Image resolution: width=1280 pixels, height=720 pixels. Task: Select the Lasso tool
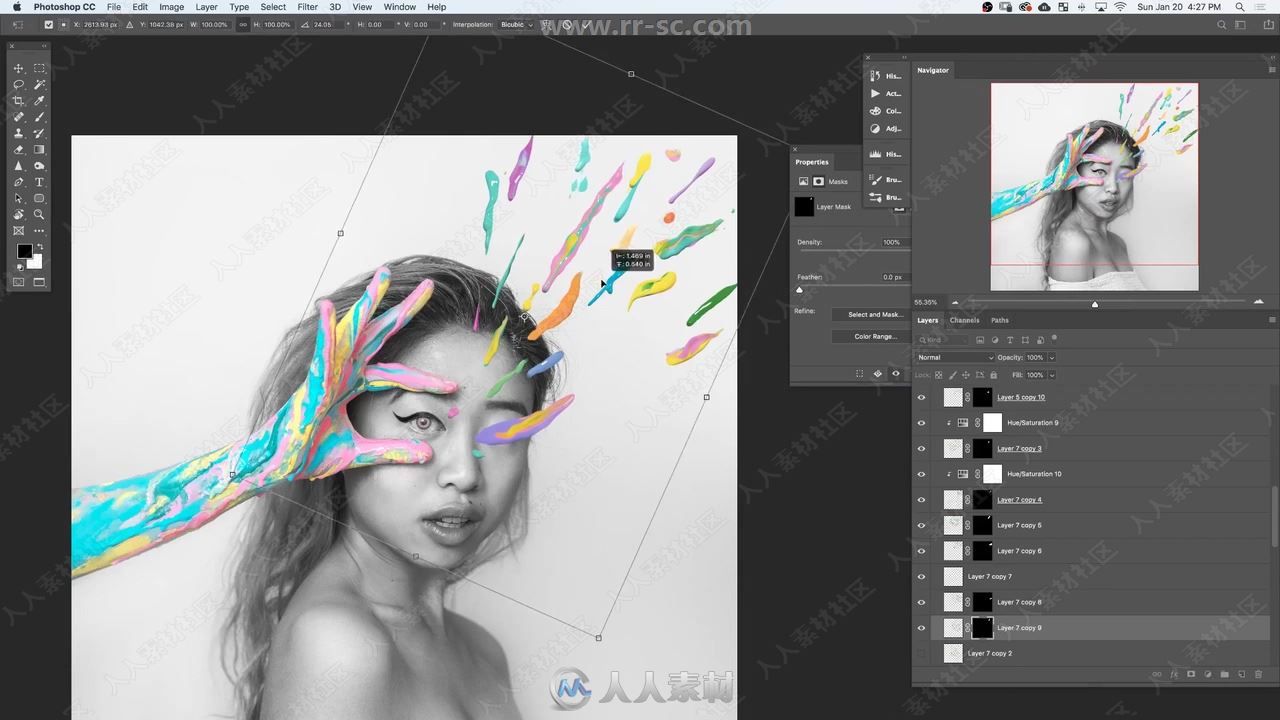pyautogui.click(x=18, y=85)
